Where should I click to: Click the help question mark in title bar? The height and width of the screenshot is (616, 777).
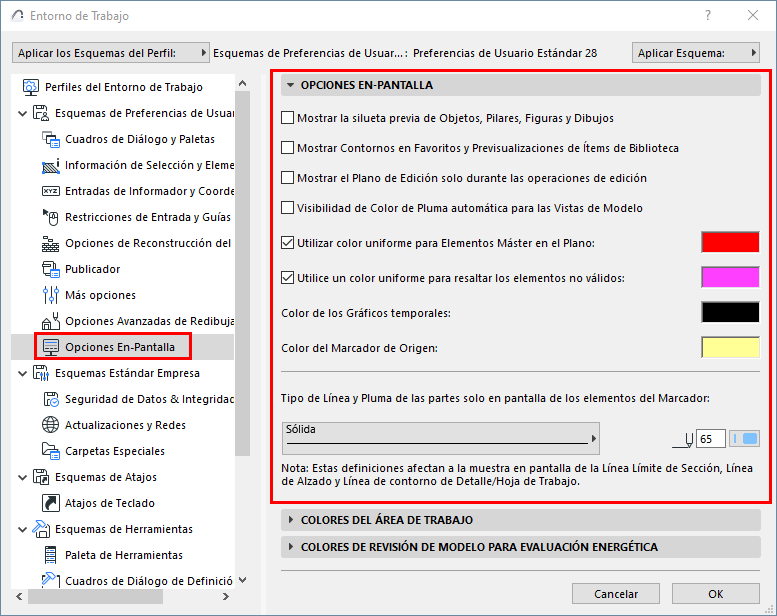(x=708, y=15)
